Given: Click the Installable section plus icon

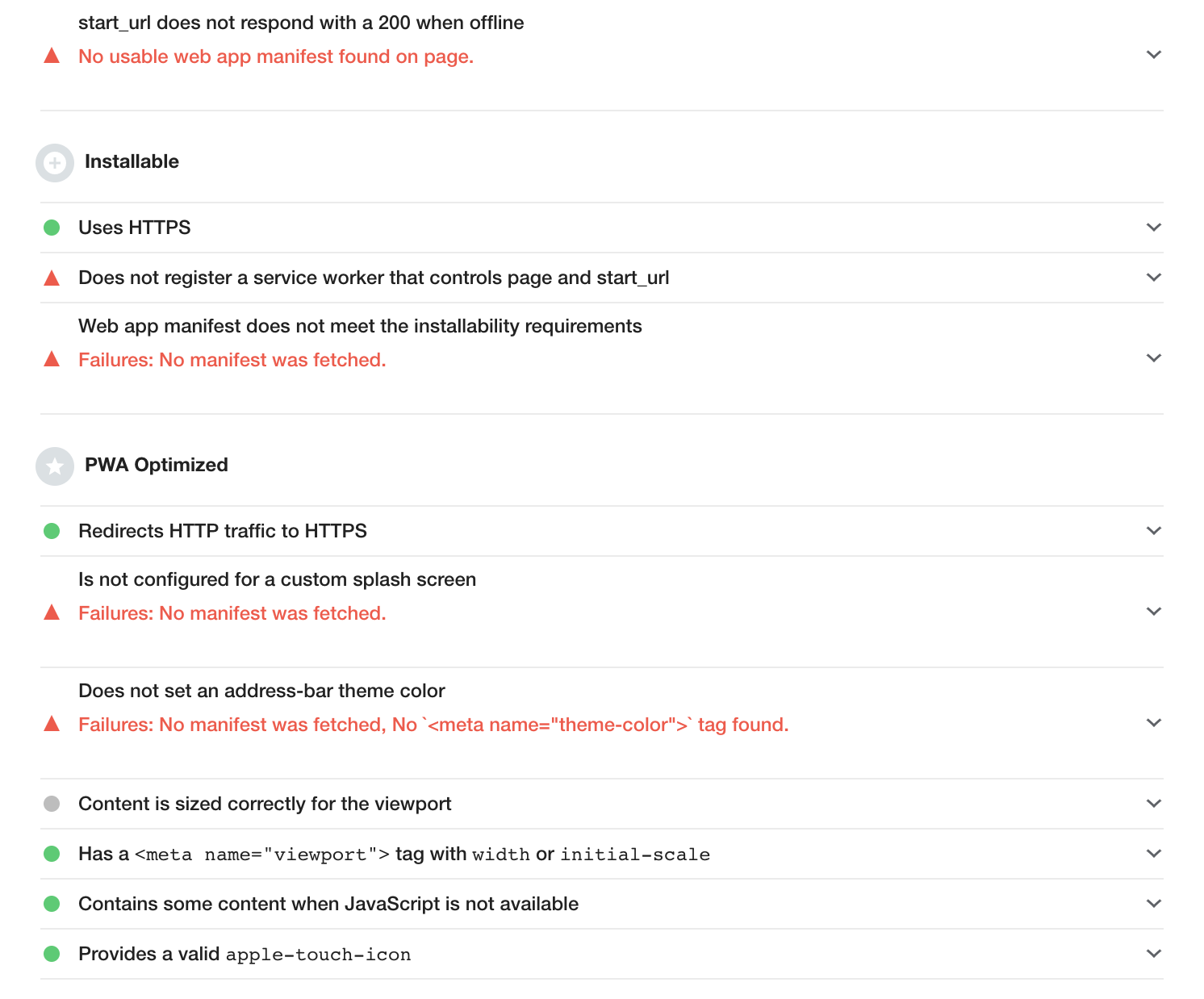Looking at the screenshot, I should (x=54, y=162).
